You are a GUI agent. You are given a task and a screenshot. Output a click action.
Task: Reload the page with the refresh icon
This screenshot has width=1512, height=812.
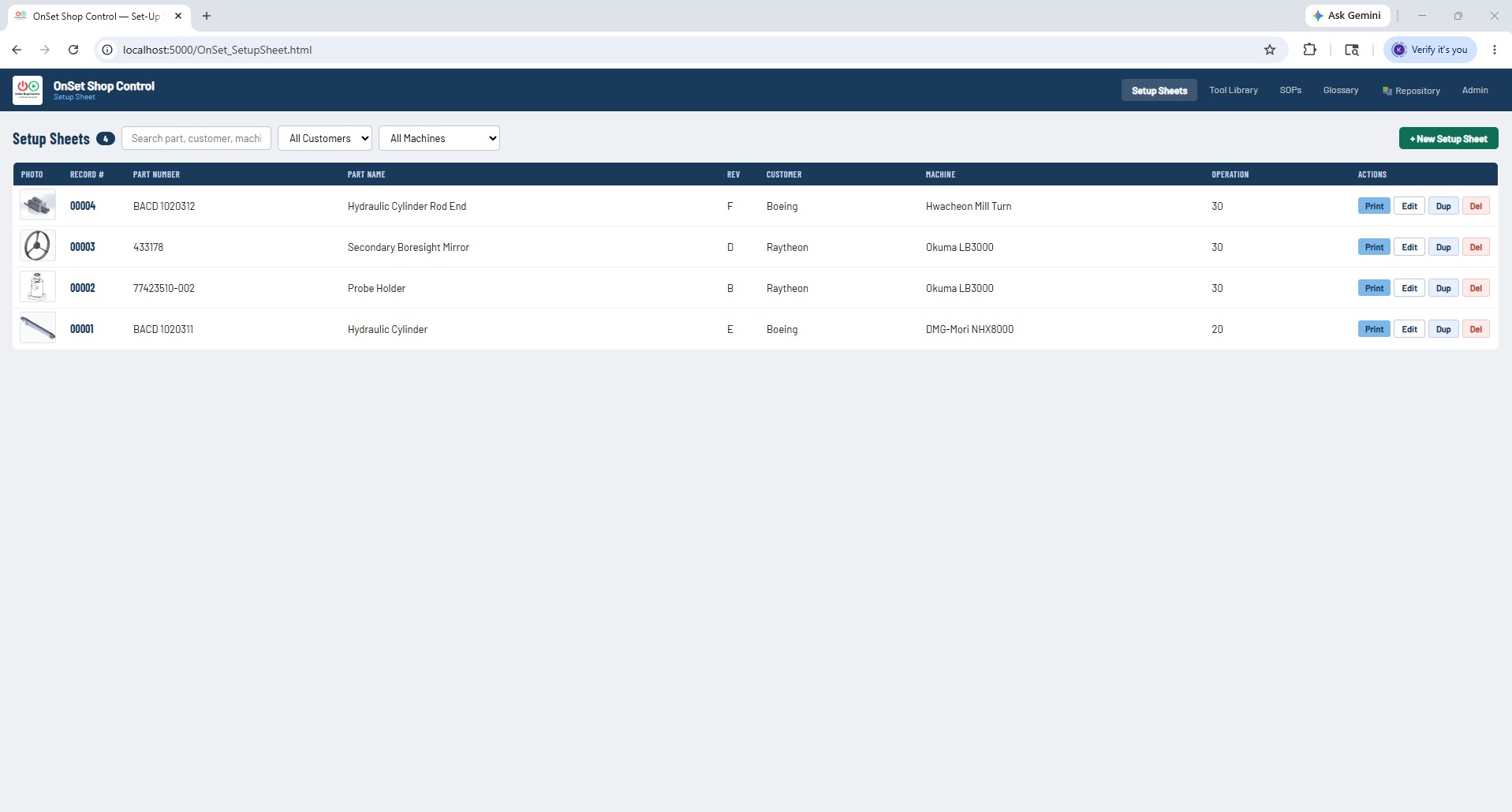point(73,50)
